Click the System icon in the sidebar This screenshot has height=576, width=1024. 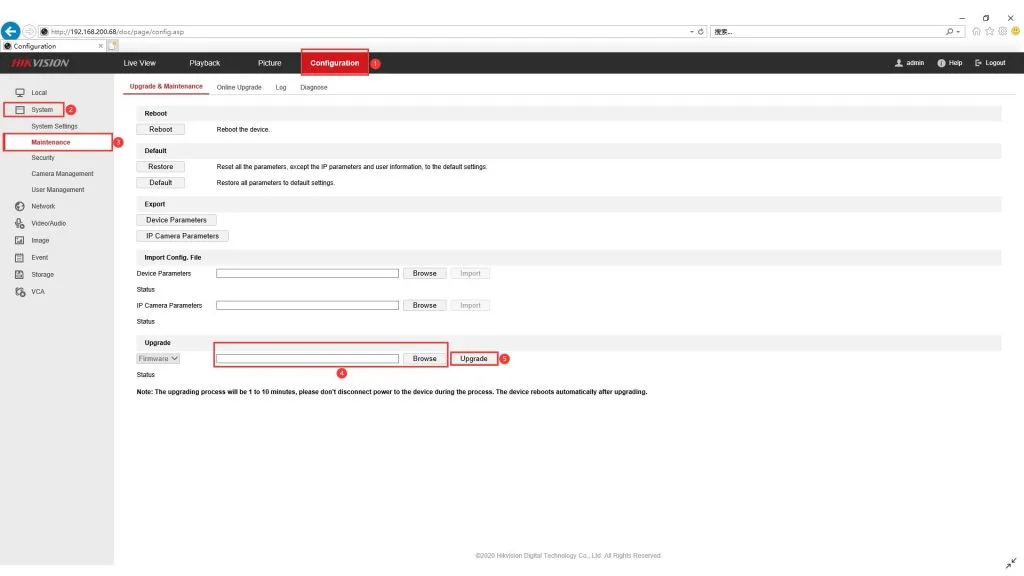[20, 110]
